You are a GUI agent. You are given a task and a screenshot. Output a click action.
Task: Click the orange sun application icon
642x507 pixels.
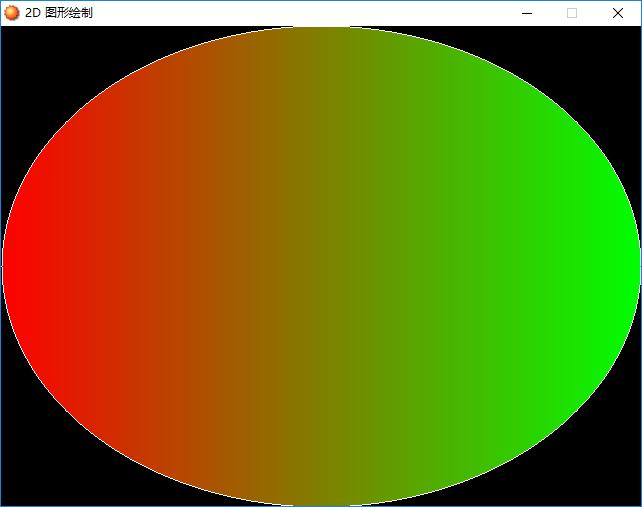(11, 13)
